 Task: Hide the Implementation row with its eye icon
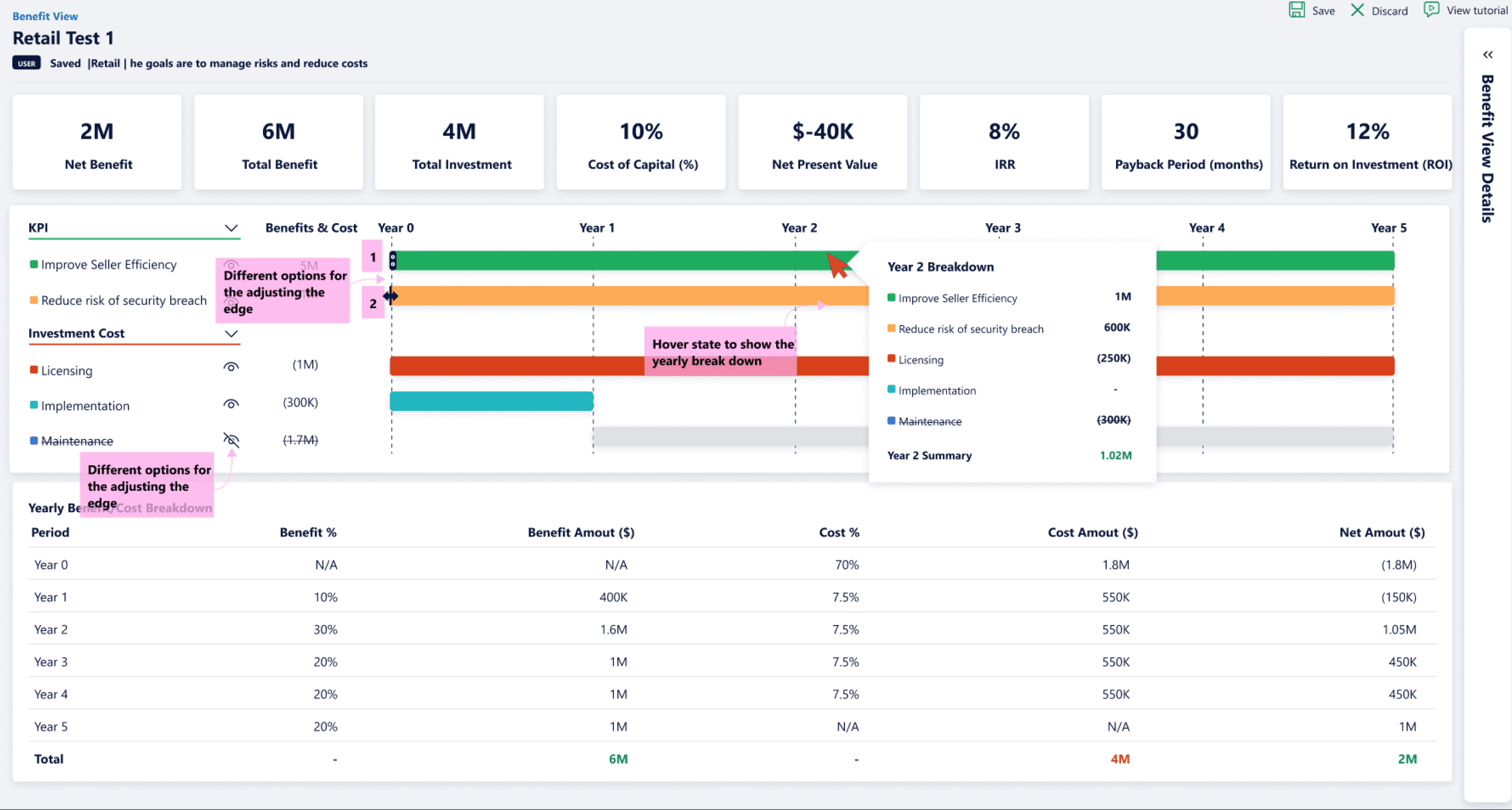[231, 404]
